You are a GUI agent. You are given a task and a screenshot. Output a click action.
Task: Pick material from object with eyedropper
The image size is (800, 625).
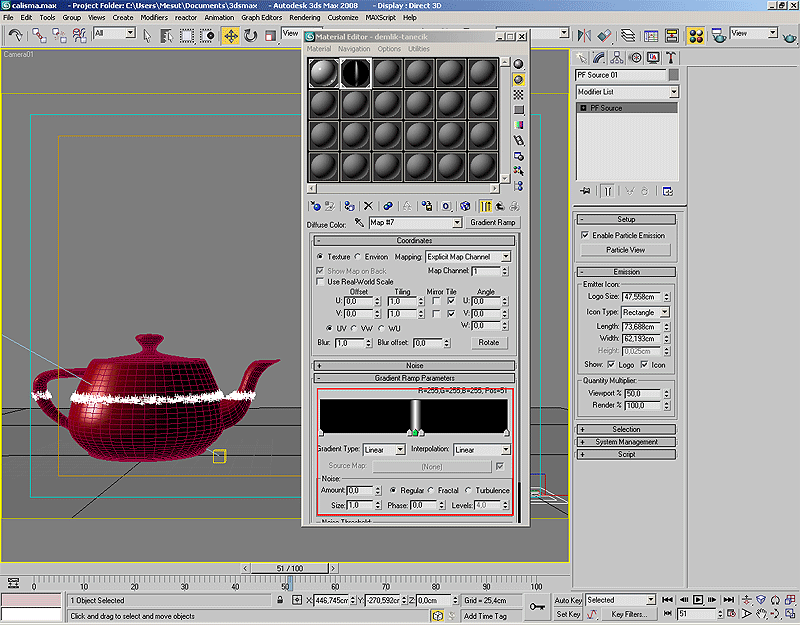point(359,223)
